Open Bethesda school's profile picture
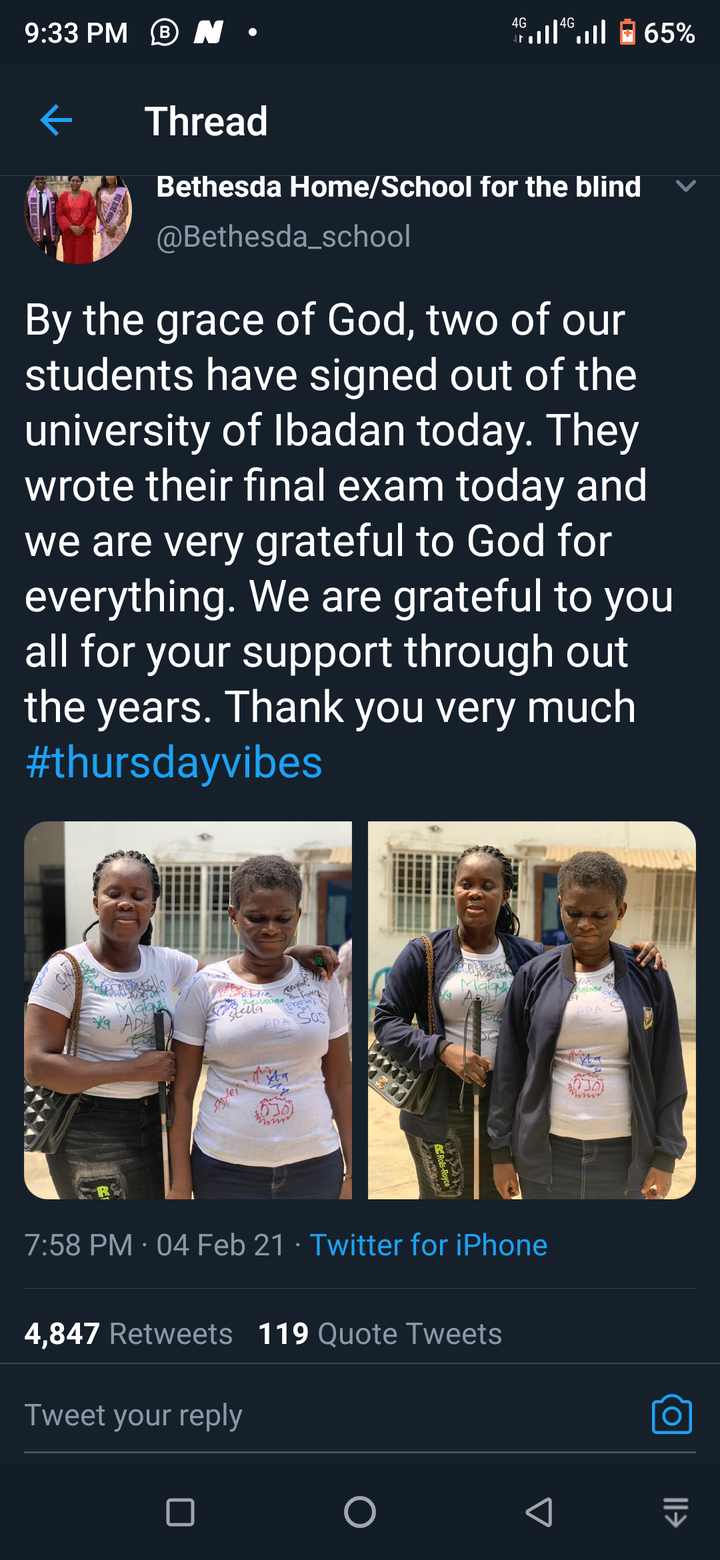Viewport: 720px width, 1560px height. click(x=78, y=219)
